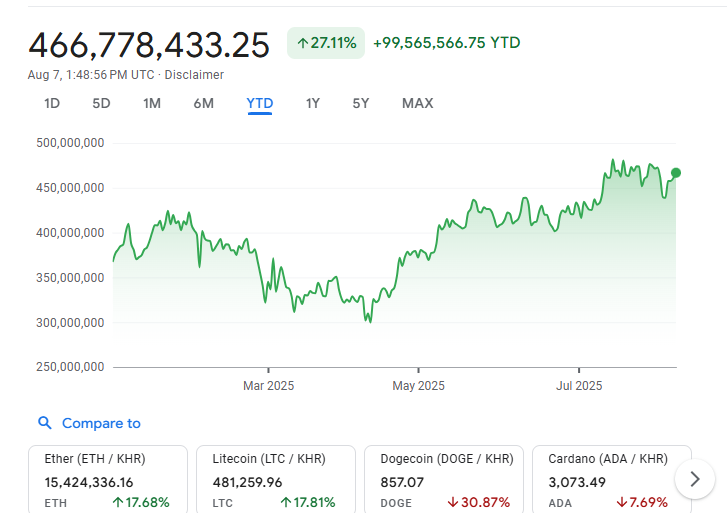Select the 1D time range tab
Viewport: 727px width, 513px height.
[x=52, y=103]
